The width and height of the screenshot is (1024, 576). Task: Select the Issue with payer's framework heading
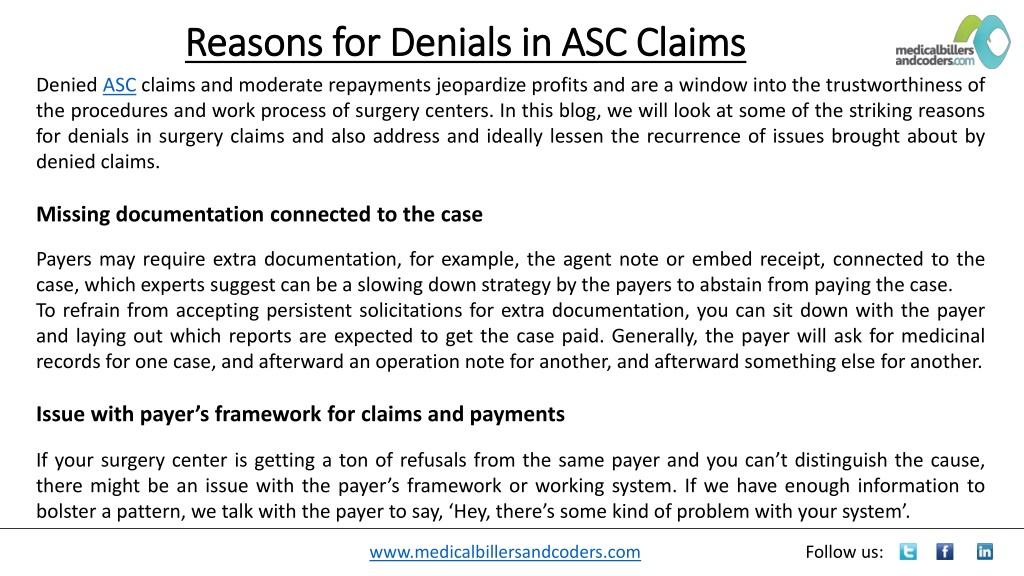300,414
